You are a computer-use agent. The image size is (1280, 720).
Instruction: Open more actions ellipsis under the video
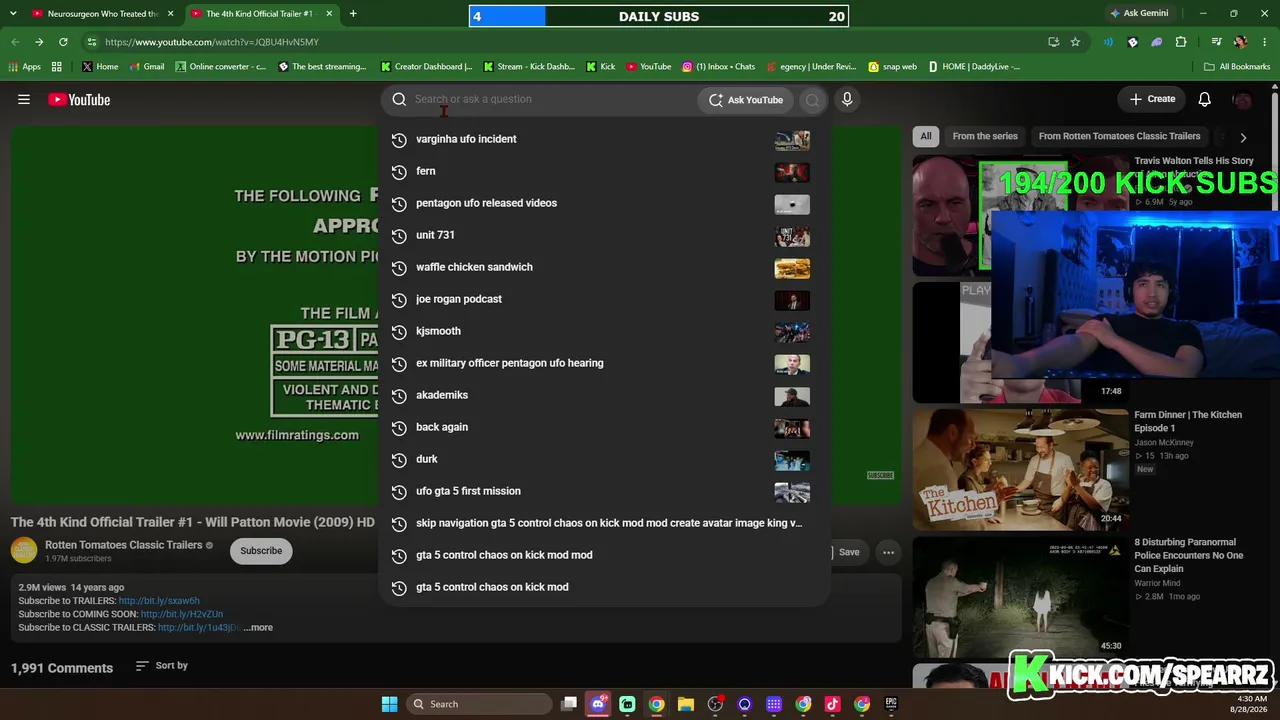click(x=888, y=552)
